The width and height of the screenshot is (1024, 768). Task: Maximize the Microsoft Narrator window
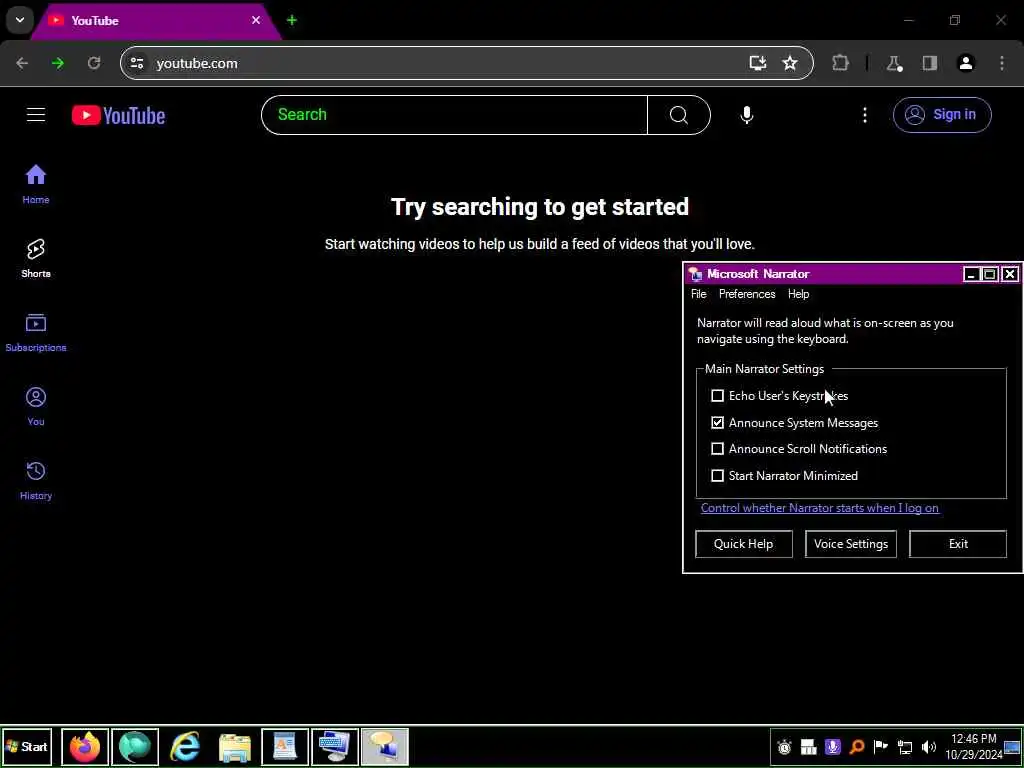[x=990, y=274]
